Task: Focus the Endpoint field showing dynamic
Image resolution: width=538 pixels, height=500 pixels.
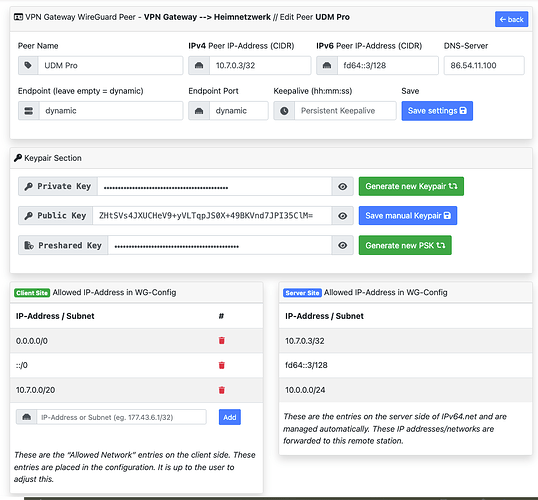Action: [x=111, y=111]
